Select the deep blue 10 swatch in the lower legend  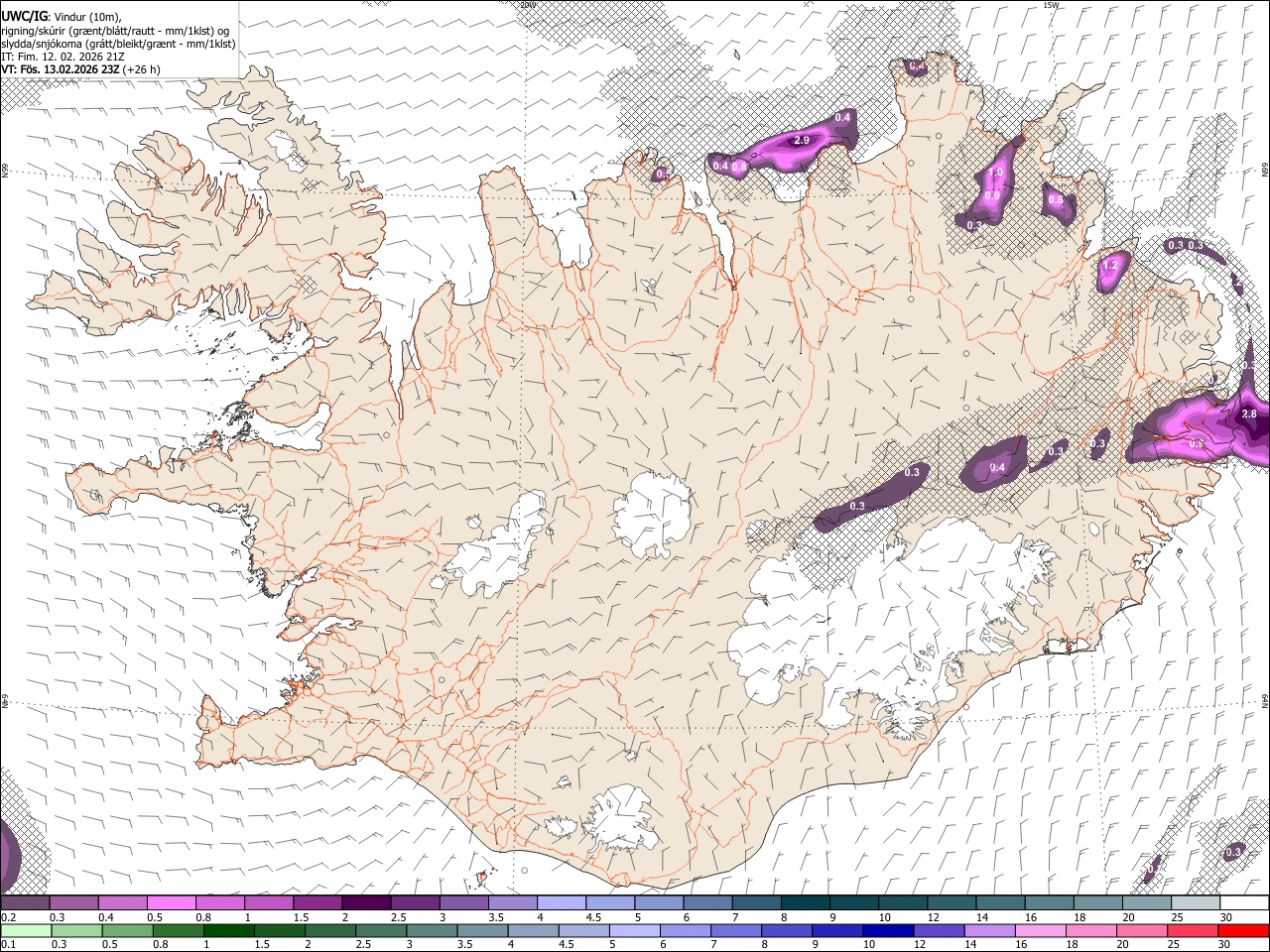coord(887,931)
